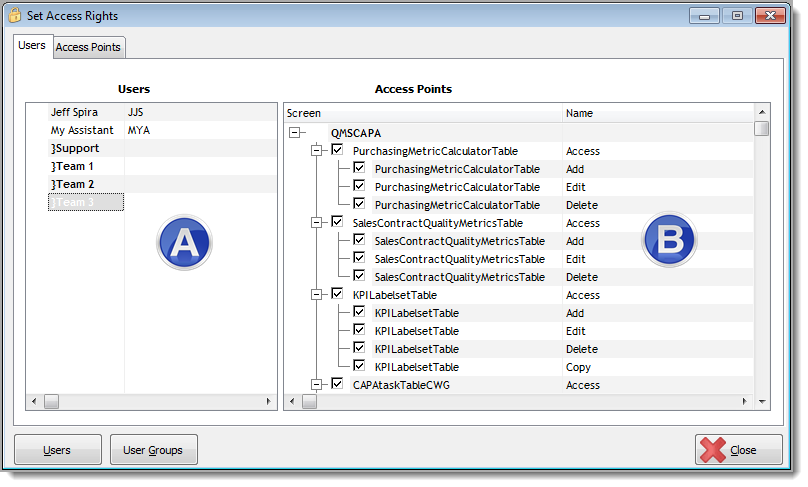Click the Users list right scroll arrow
The width and height of the screenshot is (808, 487).
269,401
